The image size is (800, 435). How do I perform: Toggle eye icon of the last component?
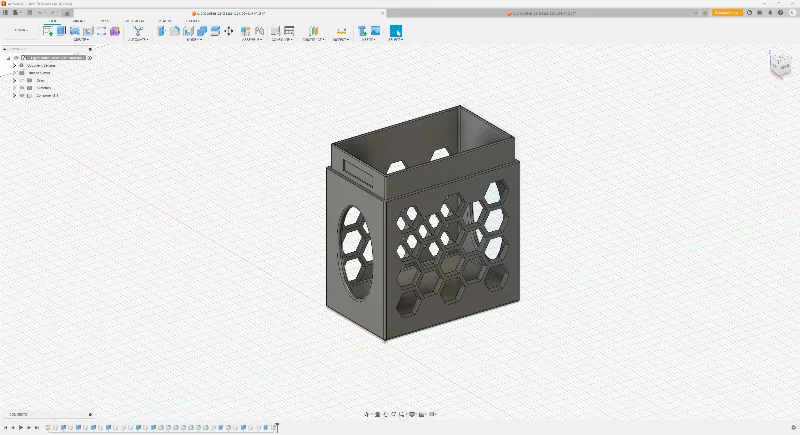click(x=22, y=95)
